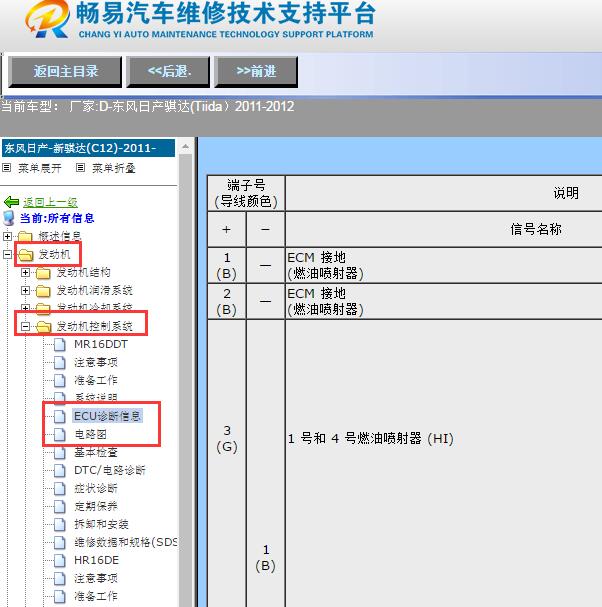The image size is (602, 607).
Task: Click the 信号名称 column header
Action: (536, 229)
